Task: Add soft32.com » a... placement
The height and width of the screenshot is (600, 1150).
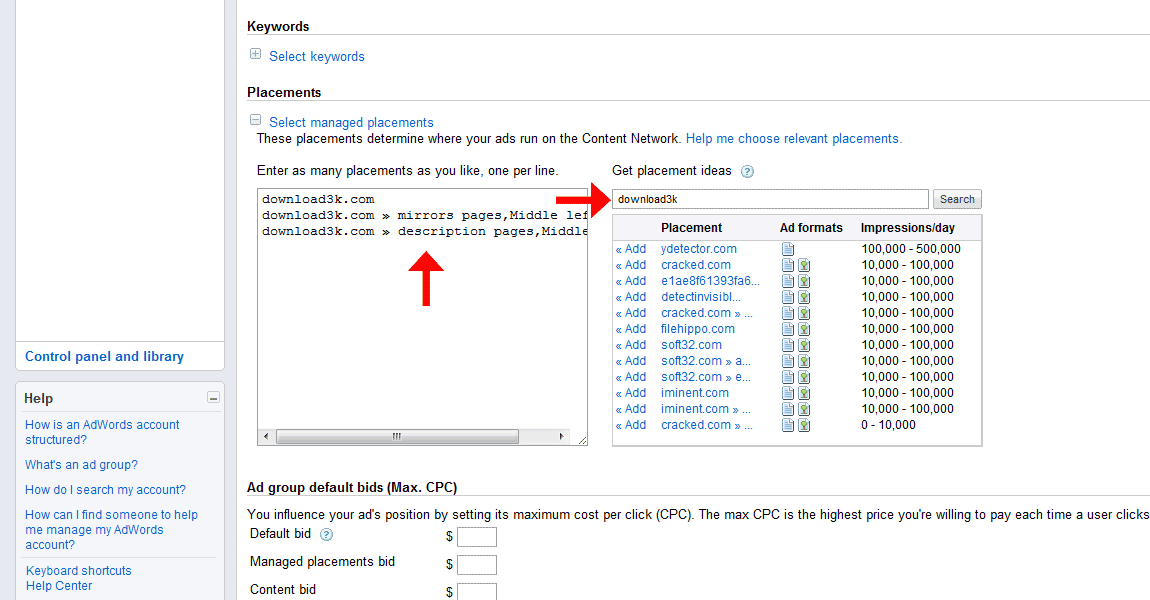Action: pyautogui.click(x=631, y=361)
